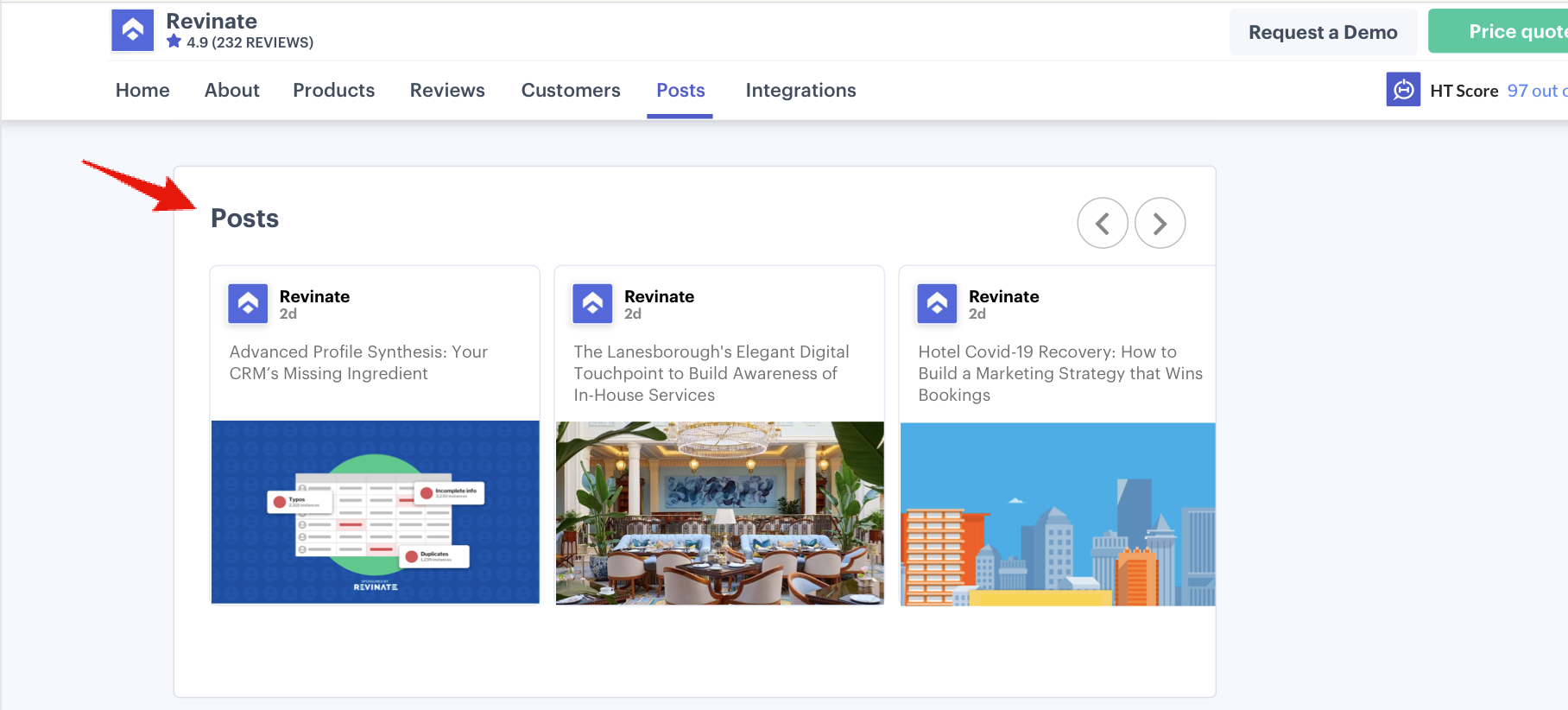The image size is (1568, 710).
Task: Click the city skyline illustration thumbnail
Action: coord(1058,514)
